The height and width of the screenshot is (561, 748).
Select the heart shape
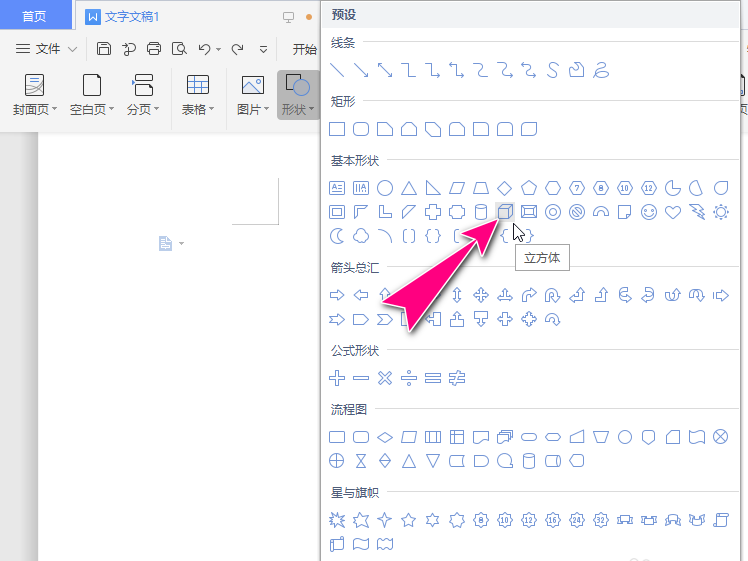pos(673,212)
